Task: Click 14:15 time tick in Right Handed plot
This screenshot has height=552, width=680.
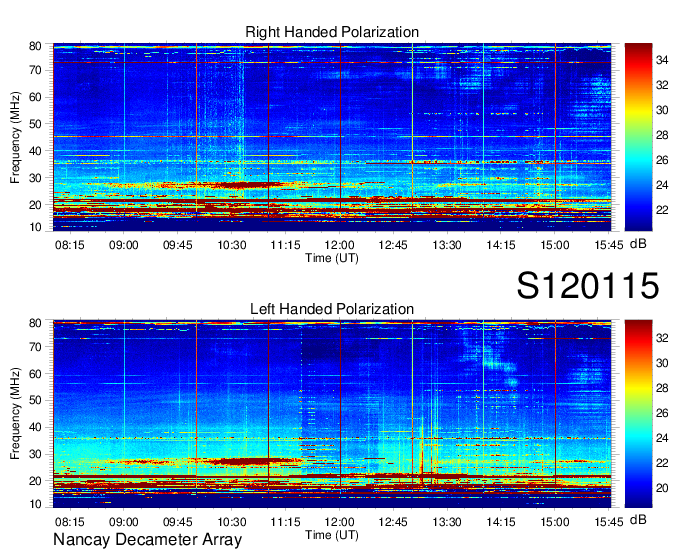Action: (501, 245)
